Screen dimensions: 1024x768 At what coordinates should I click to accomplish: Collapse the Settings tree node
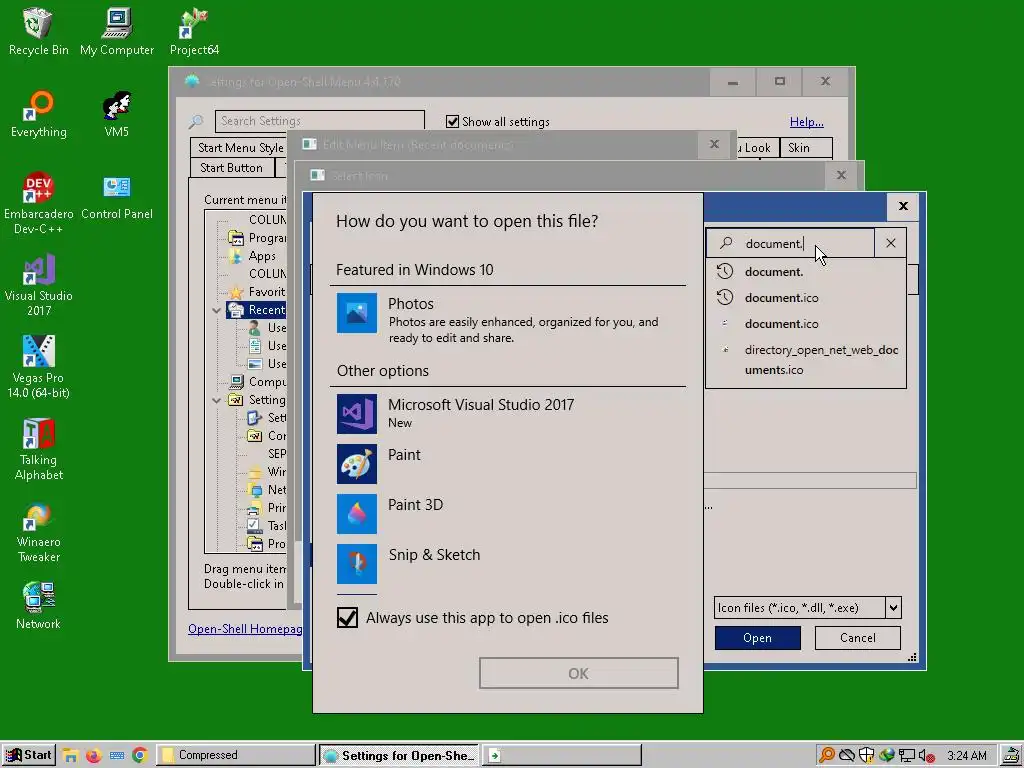[x=217, y=400]
